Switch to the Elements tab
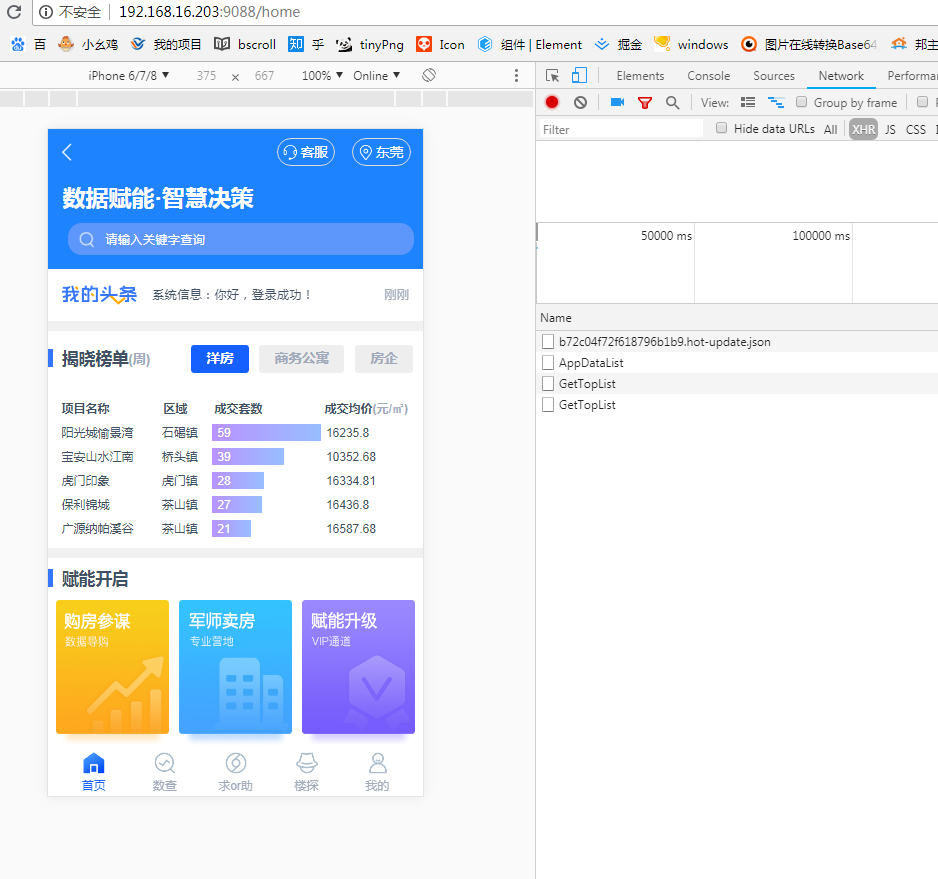This screenshot has width=938, height=879. coord(640,75)
